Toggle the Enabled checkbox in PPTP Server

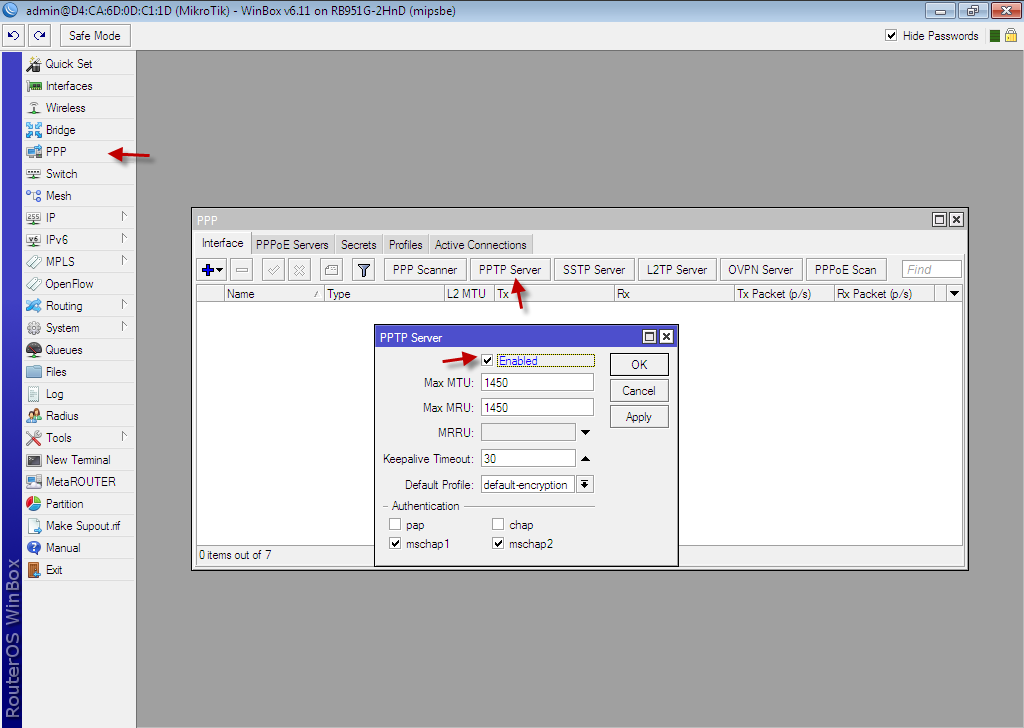tap(487, 360)
